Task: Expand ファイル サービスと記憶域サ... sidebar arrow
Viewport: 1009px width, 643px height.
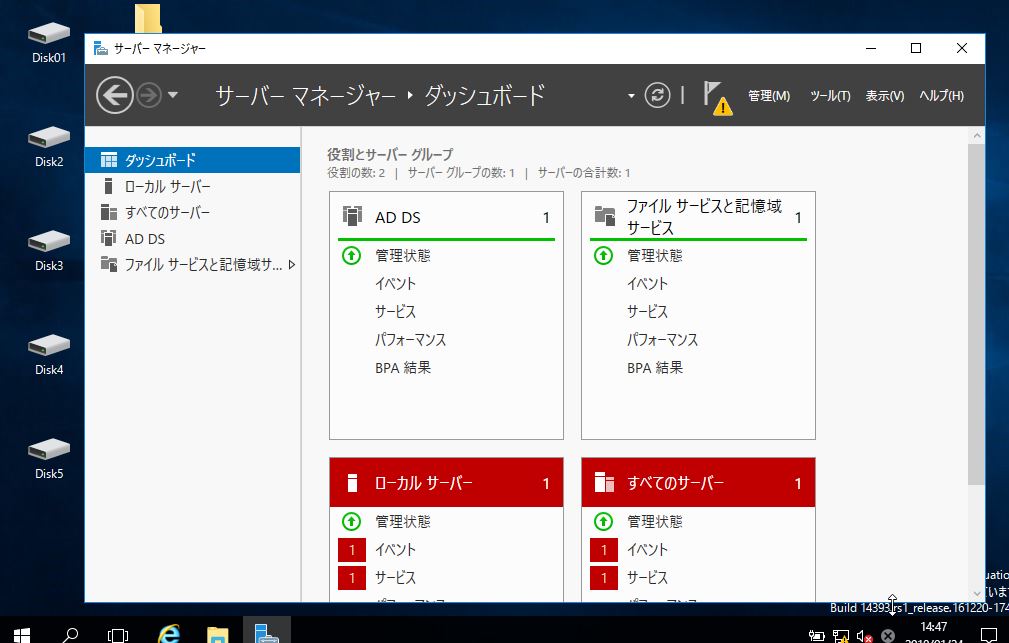Action: pos(292,265)
